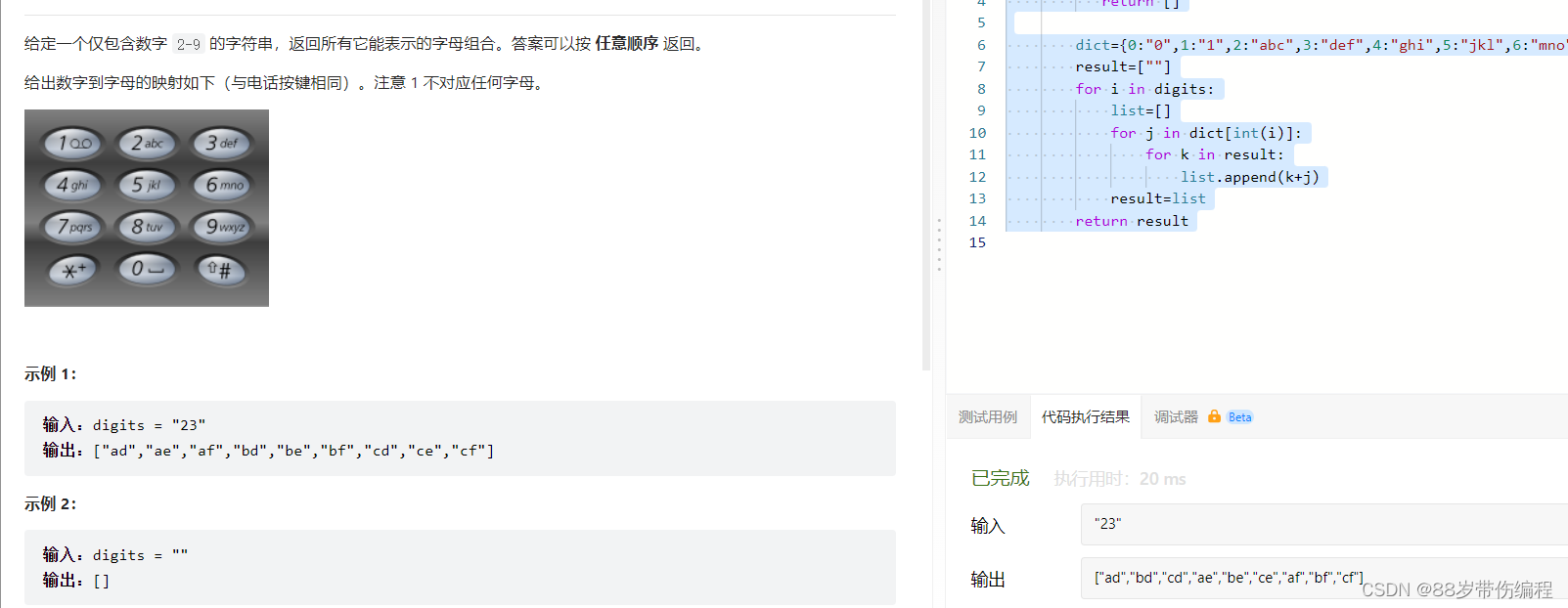The image size is (1568, 608).
Task: Open the 代码执行结果 tab
Action: click(x=1085, y=417)
